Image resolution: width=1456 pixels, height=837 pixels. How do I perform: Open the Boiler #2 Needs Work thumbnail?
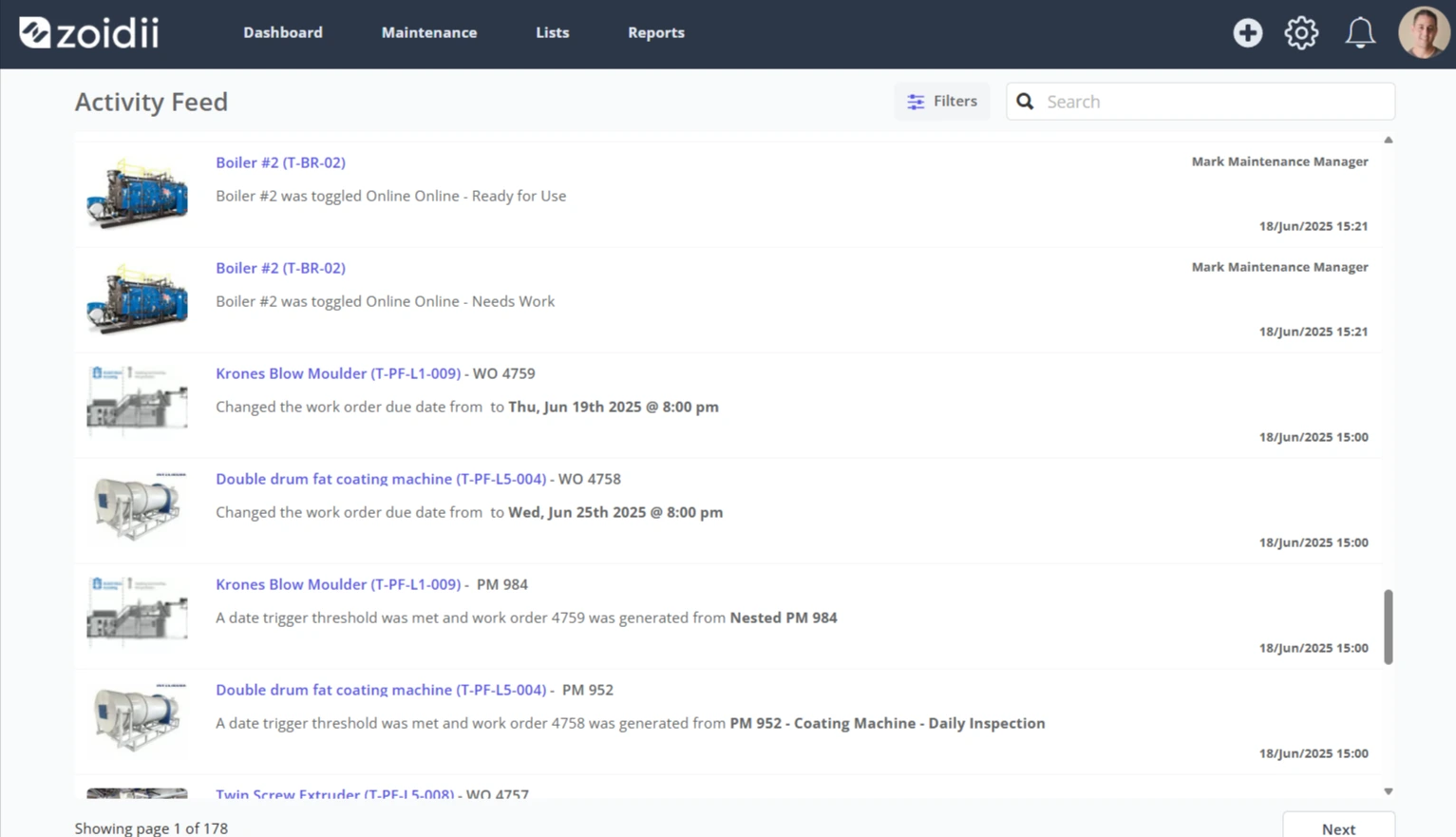137,299
